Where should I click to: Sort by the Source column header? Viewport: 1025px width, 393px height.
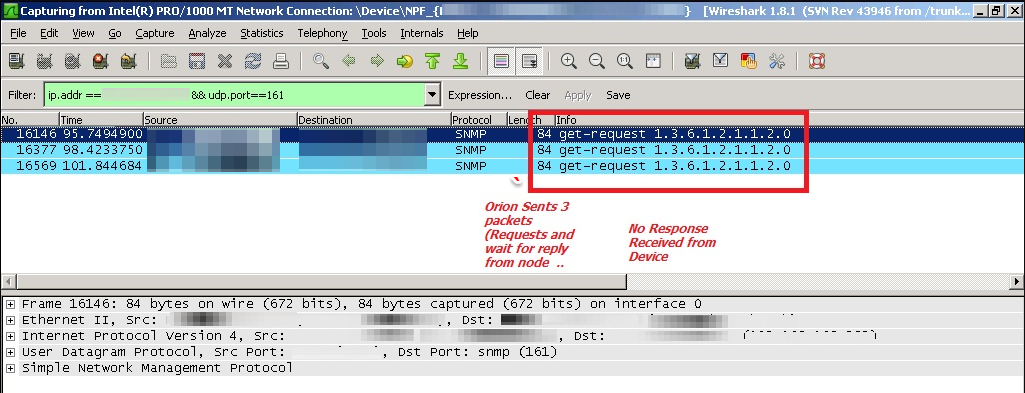220,120
